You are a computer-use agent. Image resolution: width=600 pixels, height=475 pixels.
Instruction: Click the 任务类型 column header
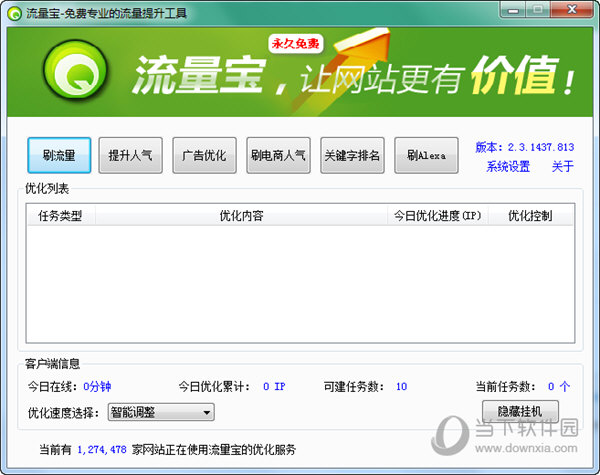[x=60, y=216]
